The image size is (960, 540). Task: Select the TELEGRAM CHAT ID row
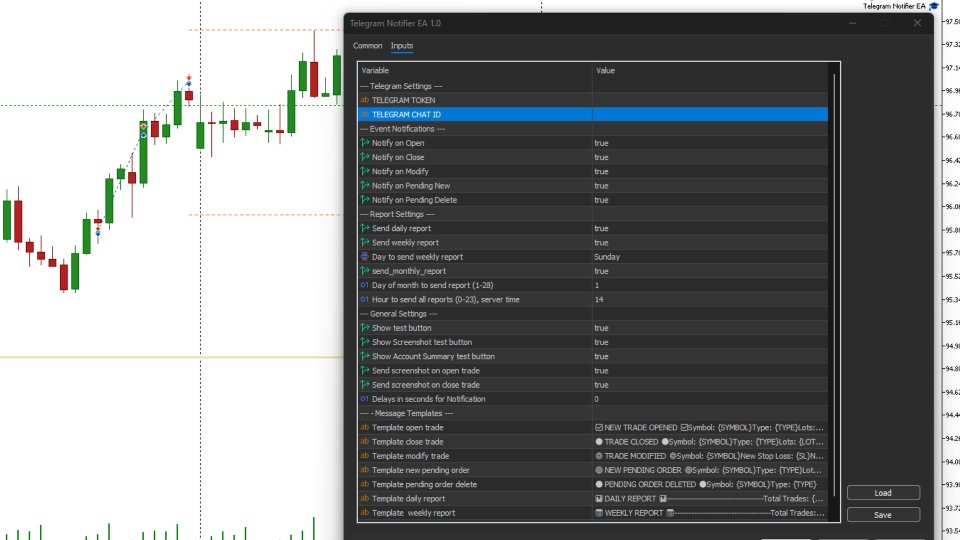pos(593,114)
